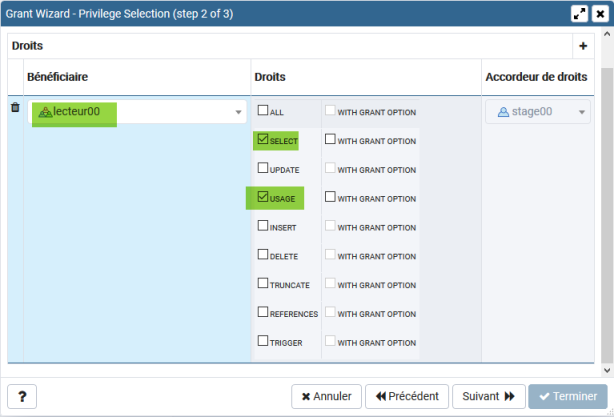614x417 pixels.
Task: Check the UPDATE privilege checkbox
Action: pyautogui.click(x=263, y=169)
